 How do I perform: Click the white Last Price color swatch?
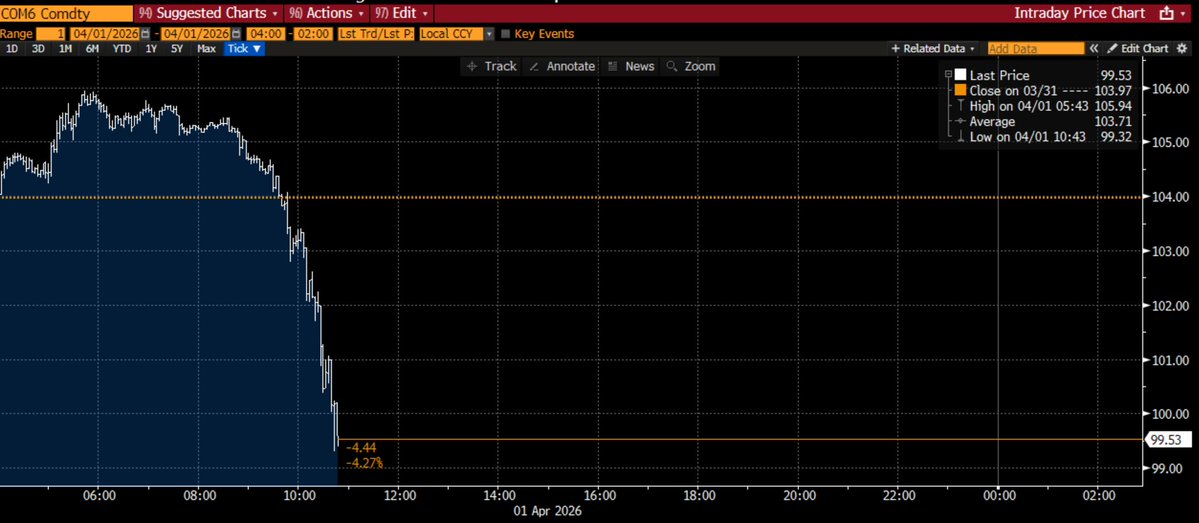tap(960, 75)
